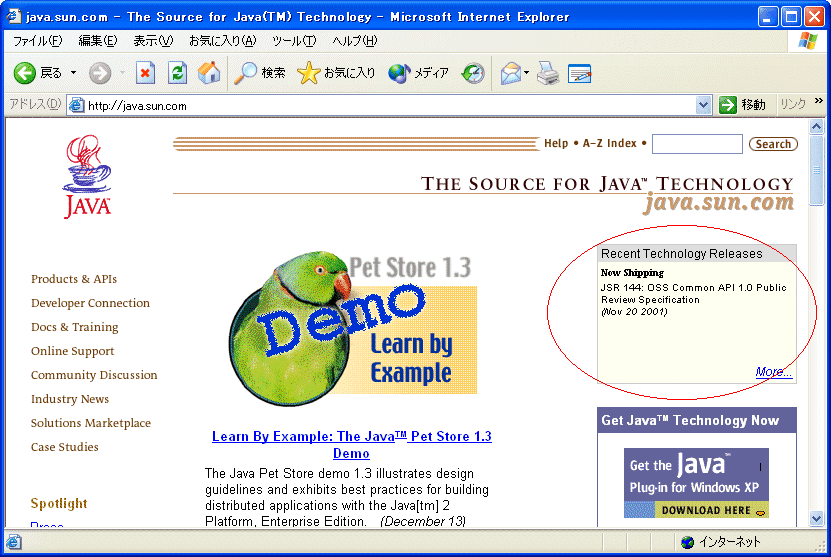Expand the Mail dropdown arrow
Viewport: 831px width, 557px height.
[526, 73]
